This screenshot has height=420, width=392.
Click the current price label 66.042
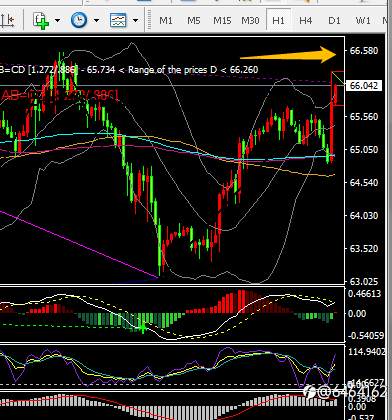364,86
